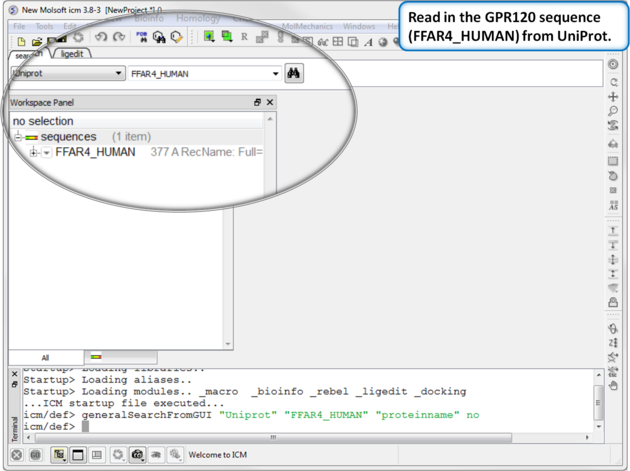Click the binoculars search button

[x=294, y=73]
